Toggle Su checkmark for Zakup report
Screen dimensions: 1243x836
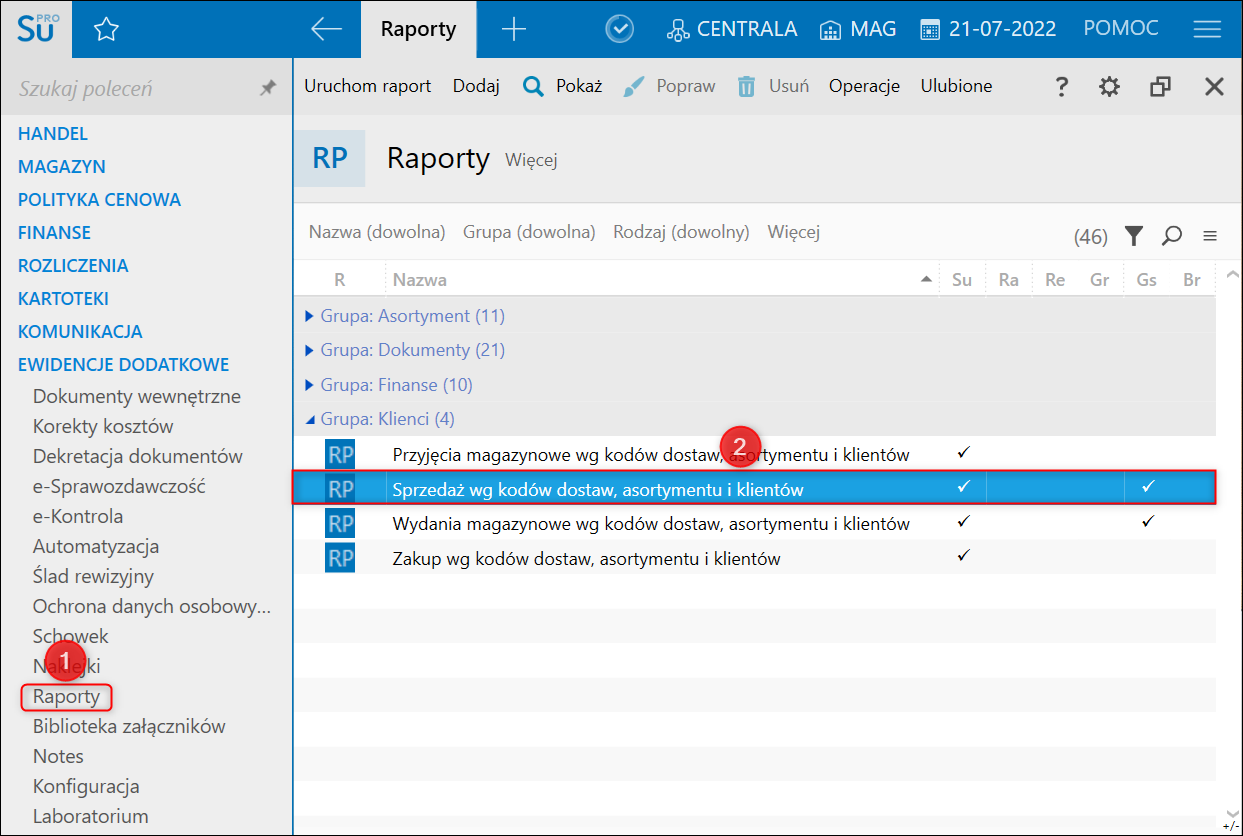tap(963, 556)
